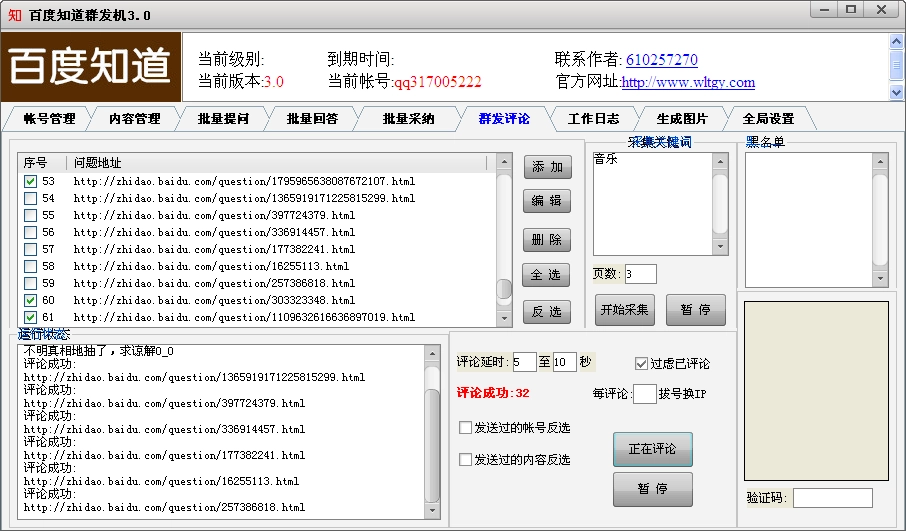This screenshot has width=906, height=531.
Task: Click the 每评论 count input field
Action: (645, 393)
